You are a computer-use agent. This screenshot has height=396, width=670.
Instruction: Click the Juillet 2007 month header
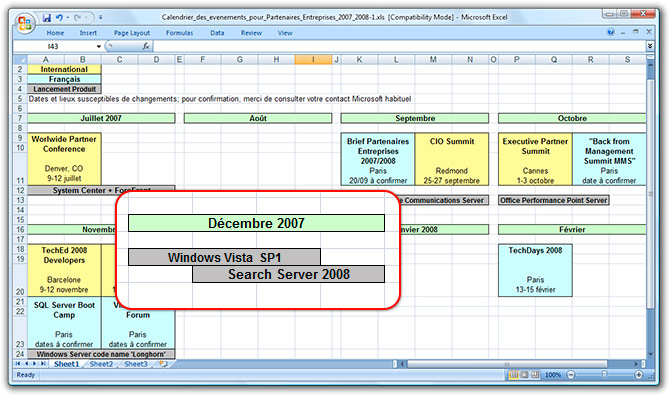(x=101, y=118)
